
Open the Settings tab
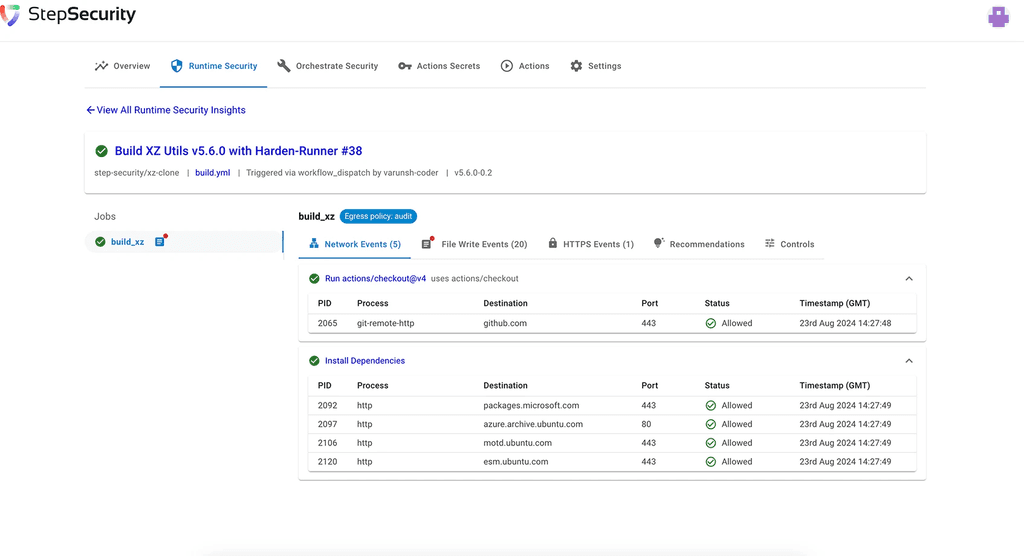click(596, 66)
